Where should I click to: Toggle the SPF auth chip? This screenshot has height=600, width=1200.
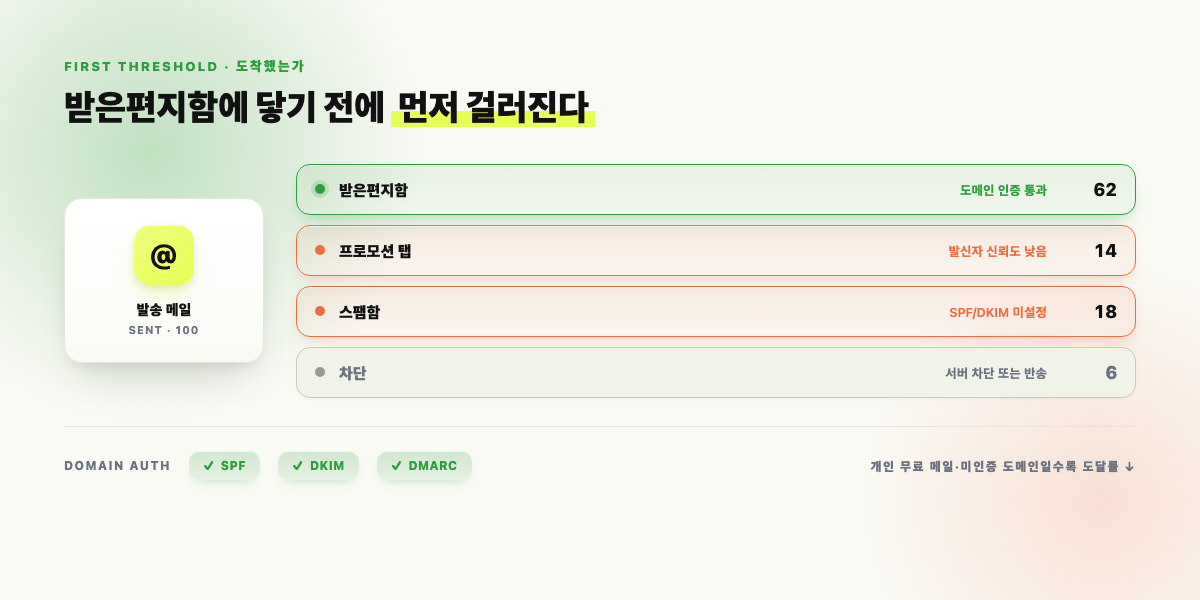pyautogui.click(x=225, y=466)
